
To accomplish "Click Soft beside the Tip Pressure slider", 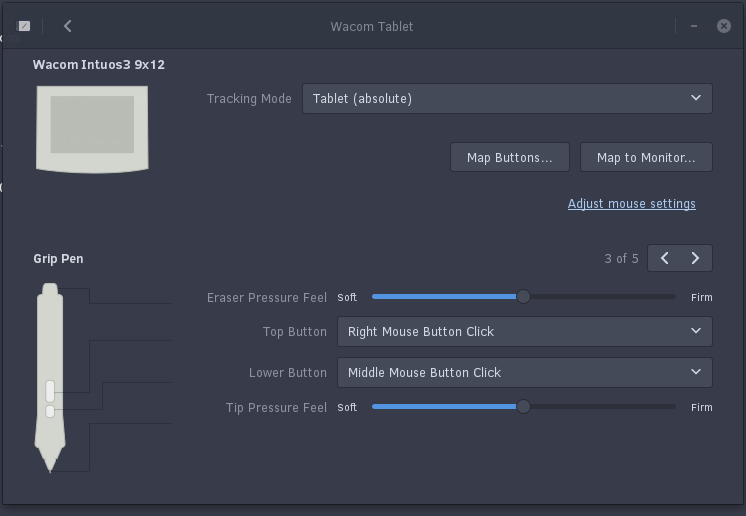I will [347, 407].
